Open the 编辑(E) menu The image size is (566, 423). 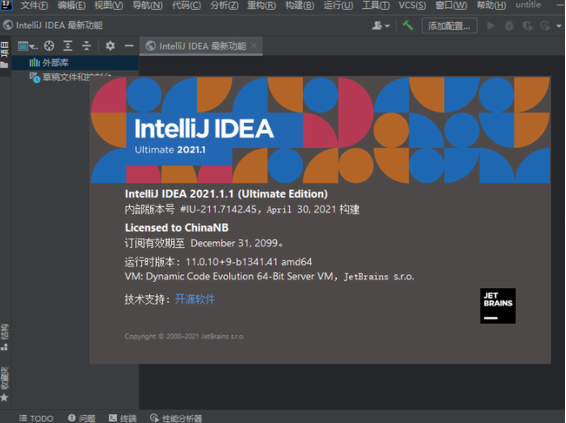(x=71, y=5)
